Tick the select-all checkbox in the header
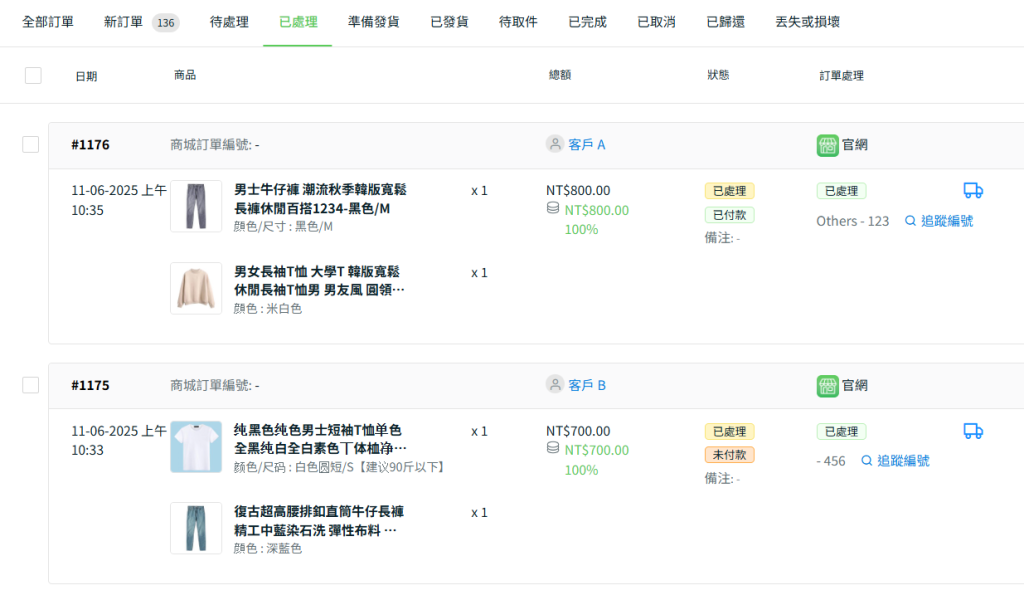Viewport: 1024px width, 595px height. (x=33, y=76)
